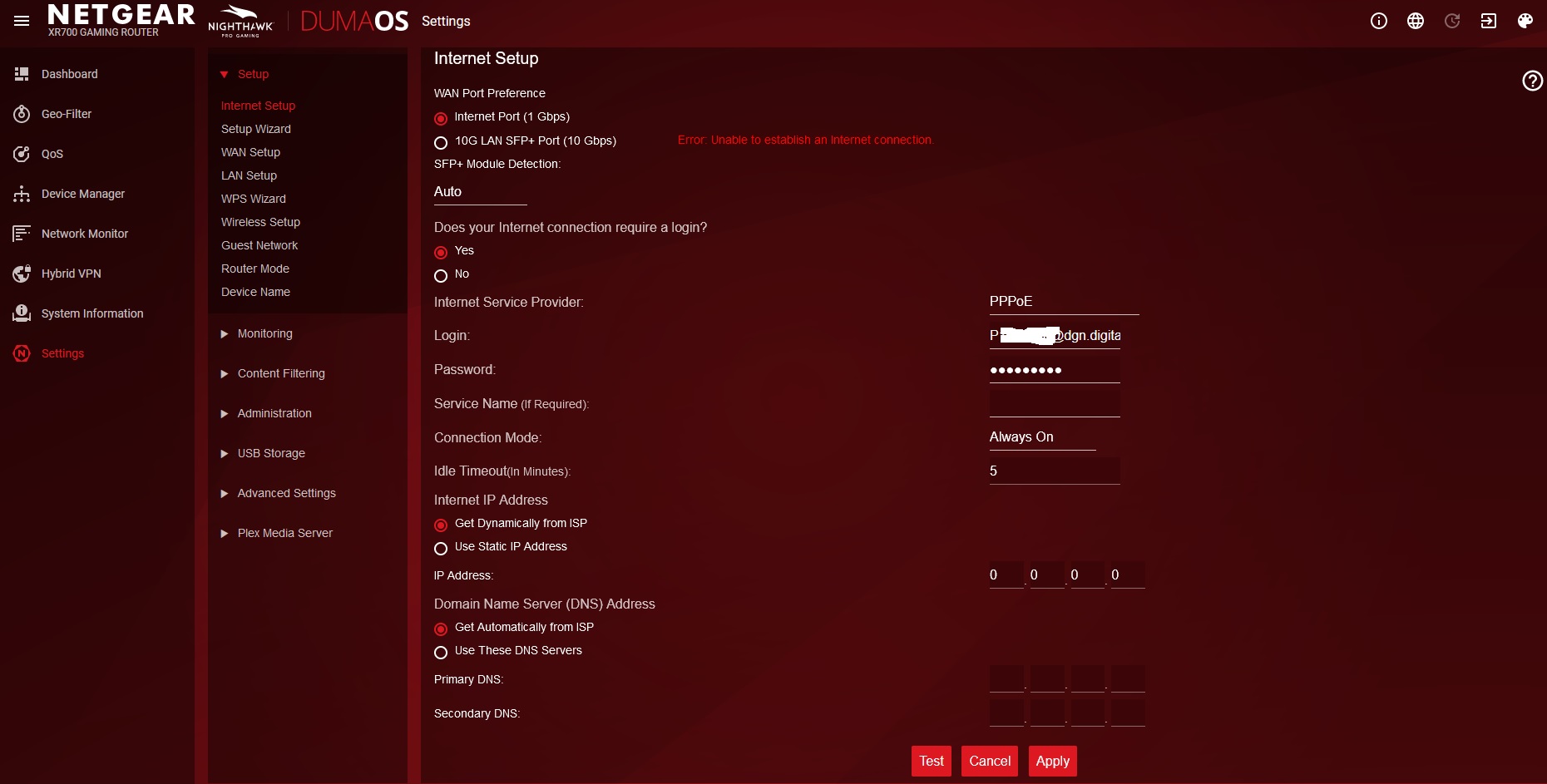Click the Geo-Filter sidebar icon
This screenshot has width=1547, height=784.
[x=22, y=114]
